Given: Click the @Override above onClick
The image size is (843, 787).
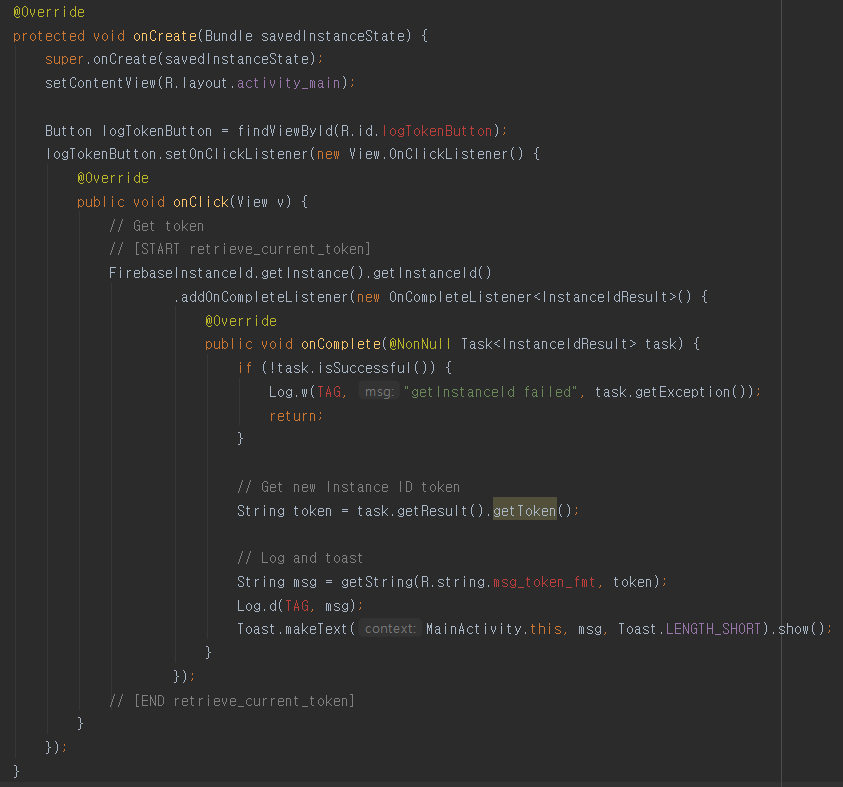Looking at the screenshot, I should [x=113, y=178].
